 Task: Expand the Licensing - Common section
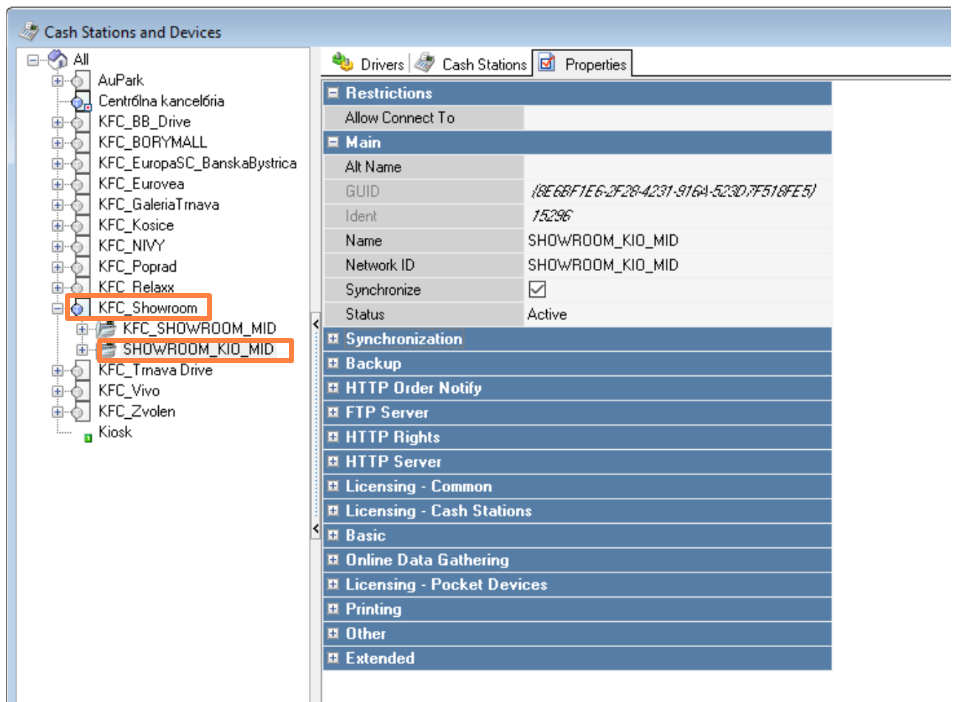(333, 486)
